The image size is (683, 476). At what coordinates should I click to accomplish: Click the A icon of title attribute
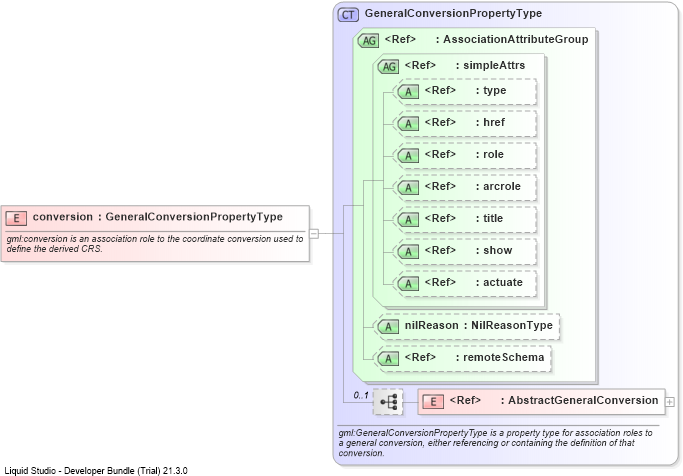[x=408, y=219]
